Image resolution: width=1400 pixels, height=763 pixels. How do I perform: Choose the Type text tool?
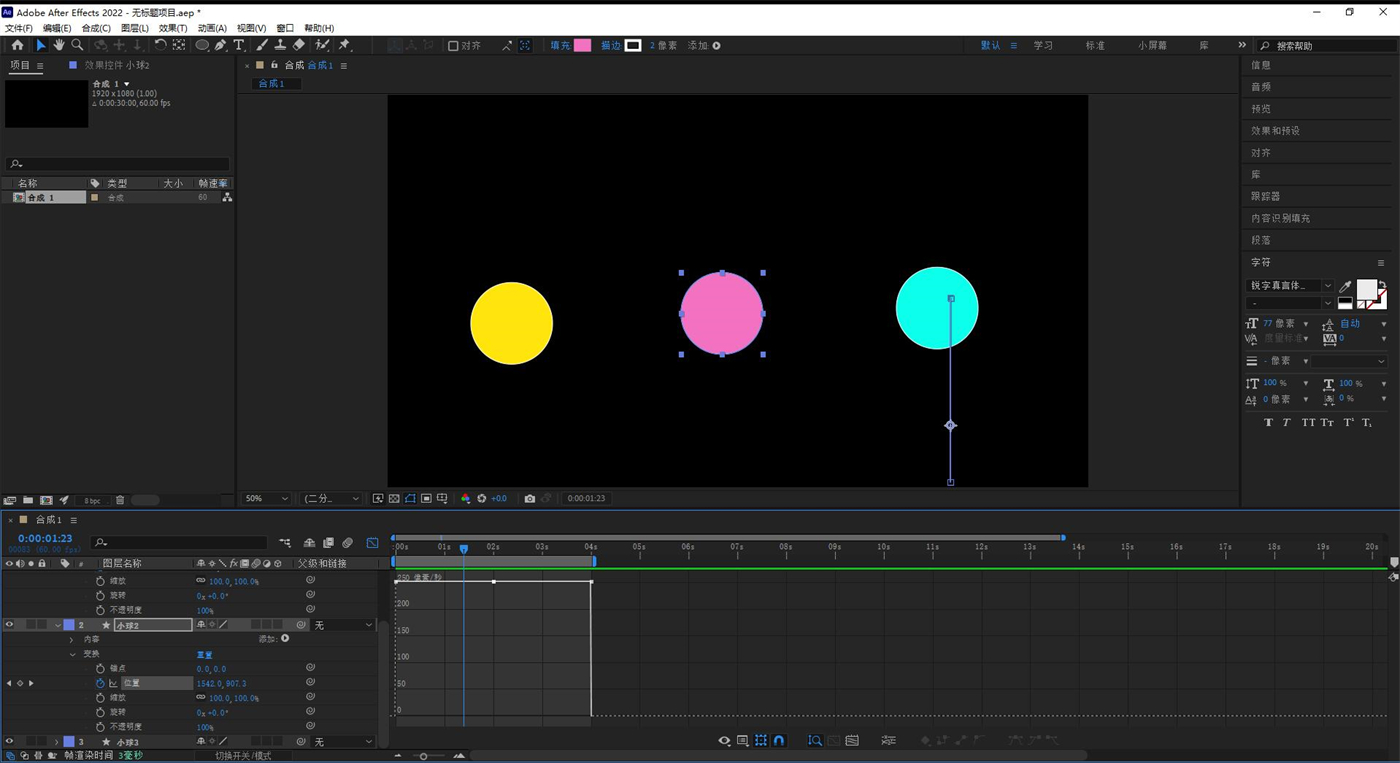click(239, 45)
